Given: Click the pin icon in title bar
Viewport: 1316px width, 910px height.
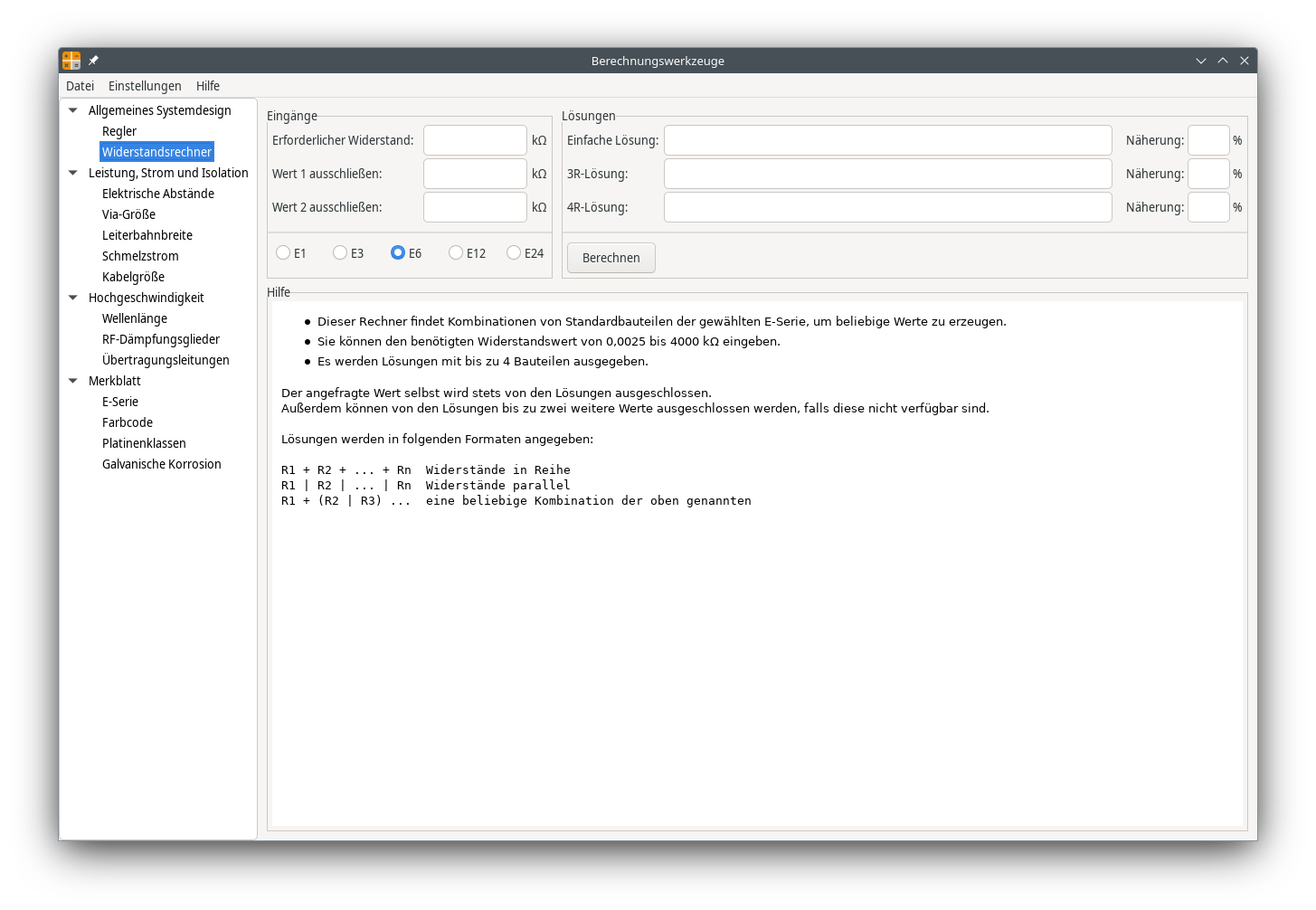Looking at the screenshot, I should click(93, 61).
